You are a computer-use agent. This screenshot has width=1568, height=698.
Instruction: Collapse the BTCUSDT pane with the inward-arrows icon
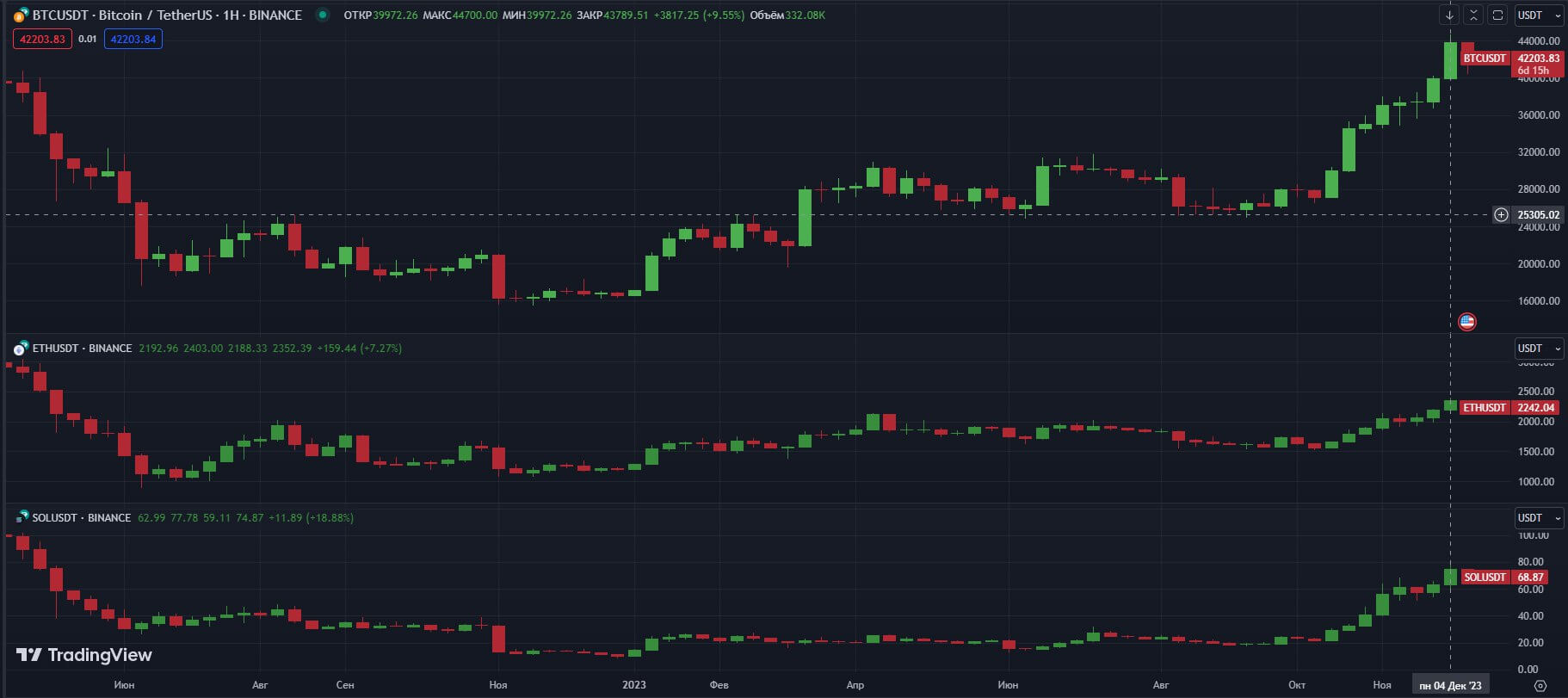[1473, 15]
